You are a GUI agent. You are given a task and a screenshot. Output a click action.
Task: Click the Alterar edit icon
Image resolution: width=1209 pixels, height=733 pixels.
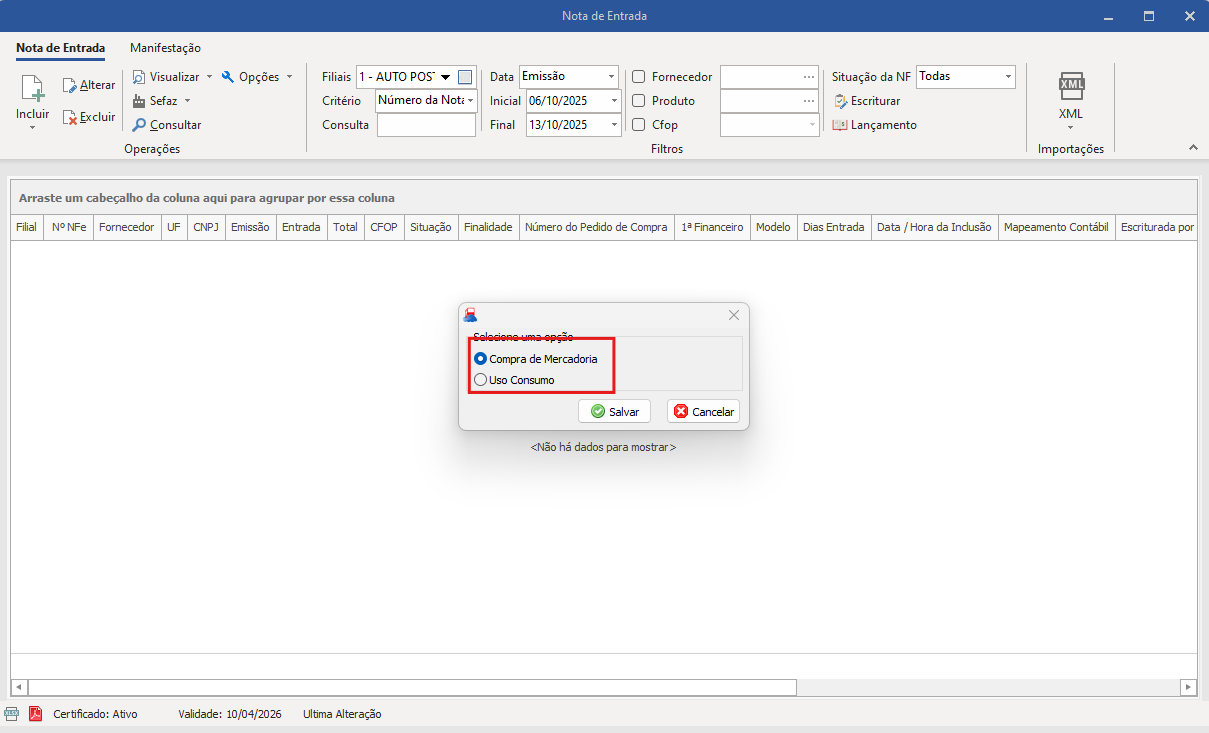coord(70,86)
